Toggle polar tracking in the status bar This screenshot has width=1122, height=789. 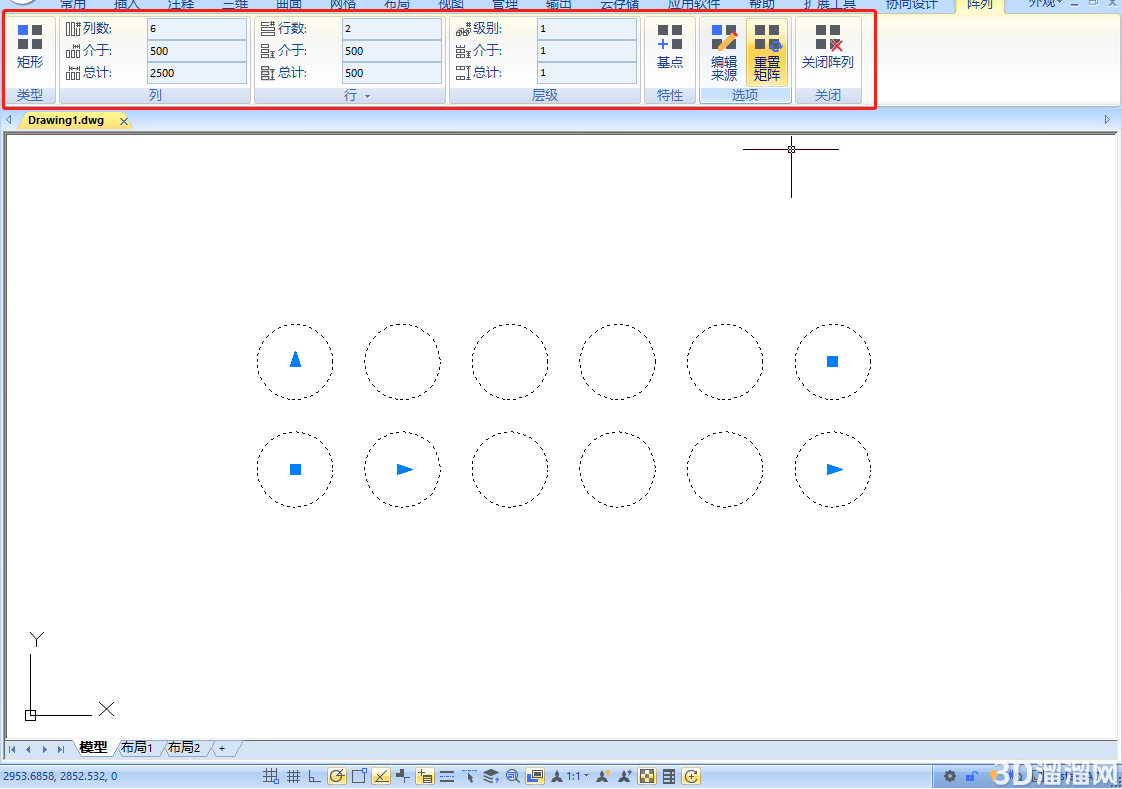[337, 776]
